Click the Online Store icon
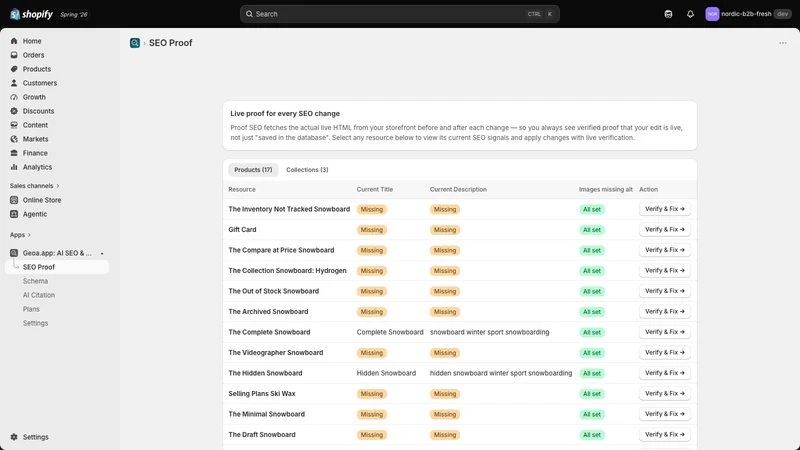 14,200
